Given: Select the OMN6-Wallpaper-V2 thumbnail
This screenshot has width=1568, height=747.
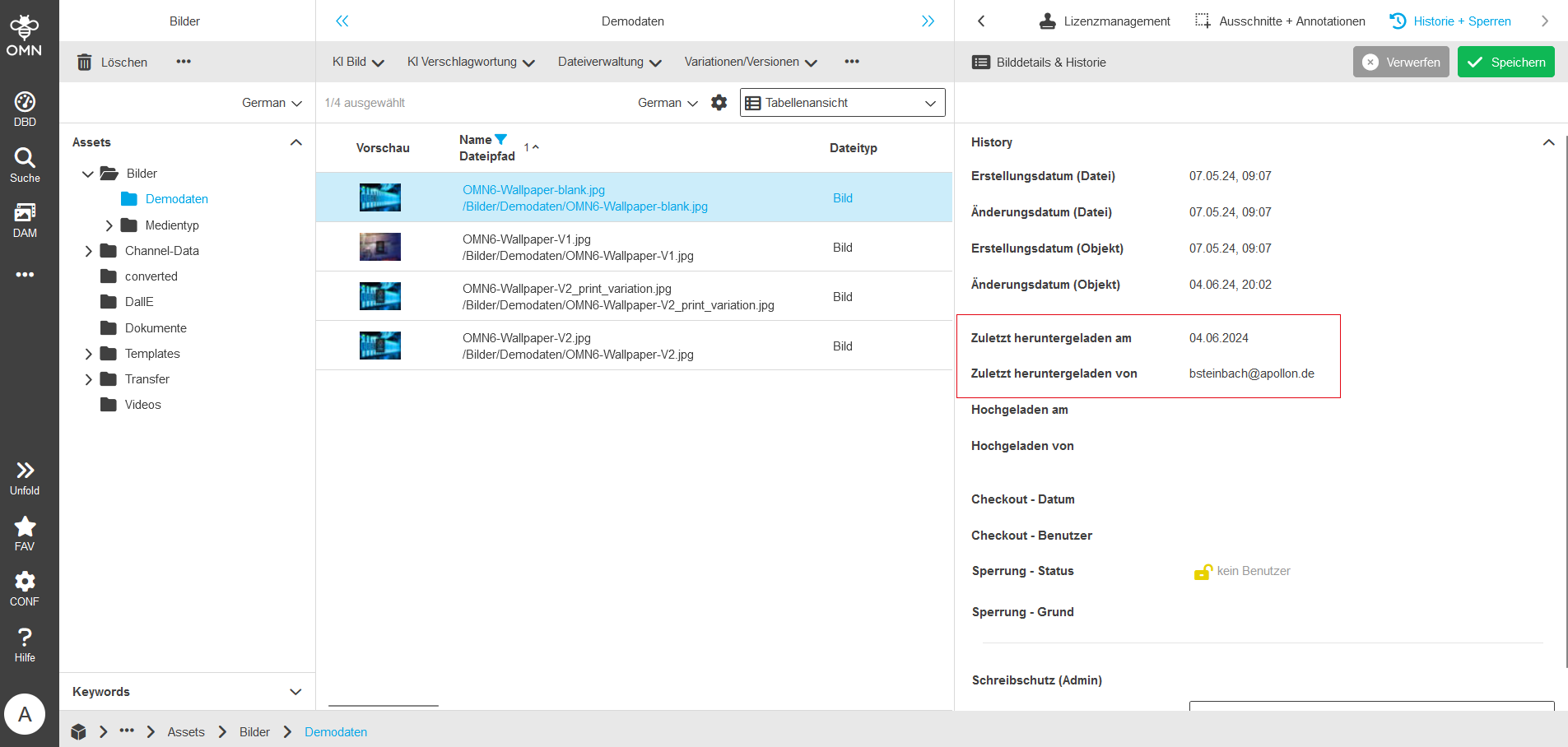Looking at the screenshot, I should coord(379,346).
